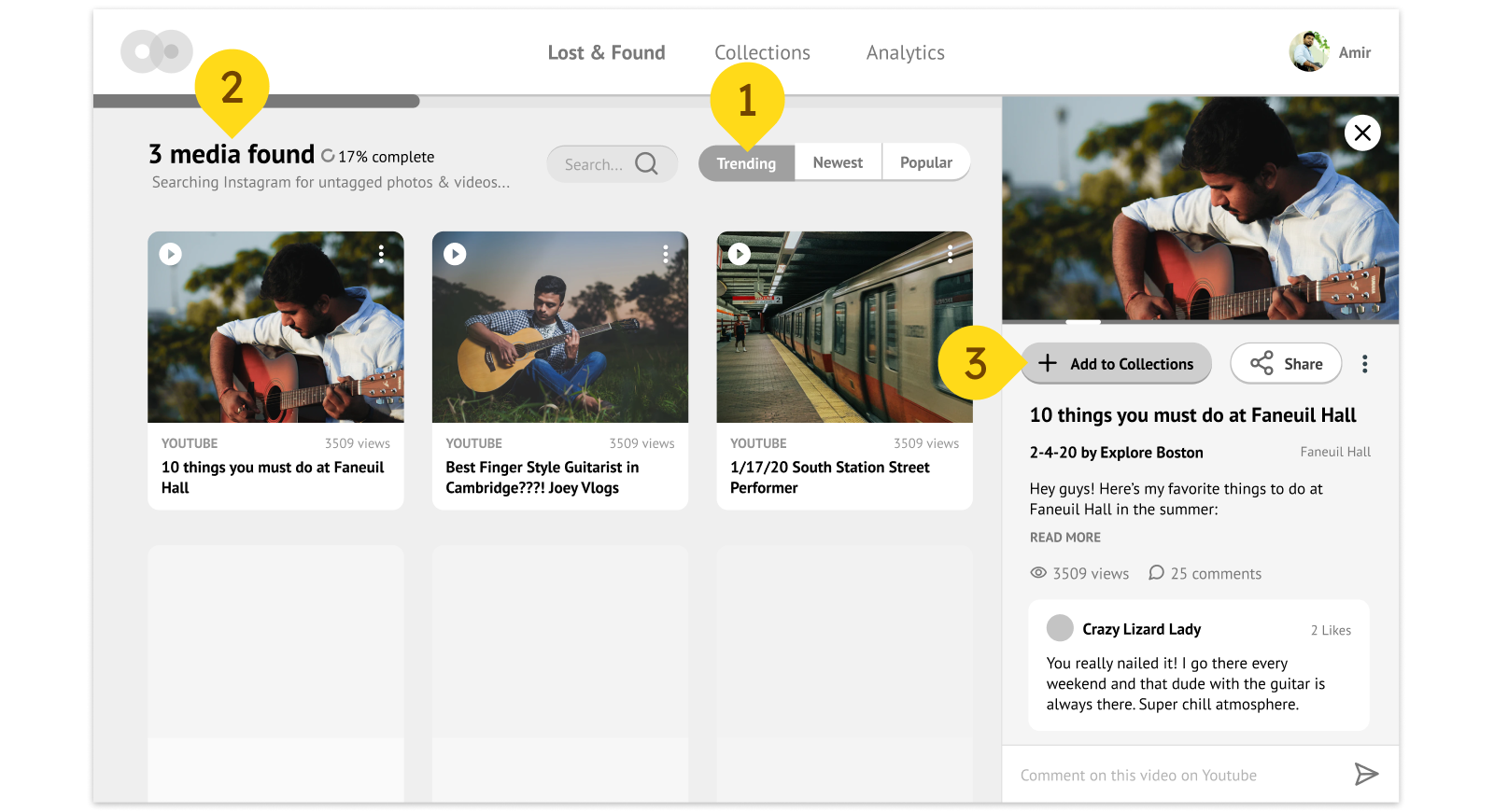Open detail panel more options menu
Image resolution: width=1494 pixels, height=812 pixels.
(x=1365, y=364)
